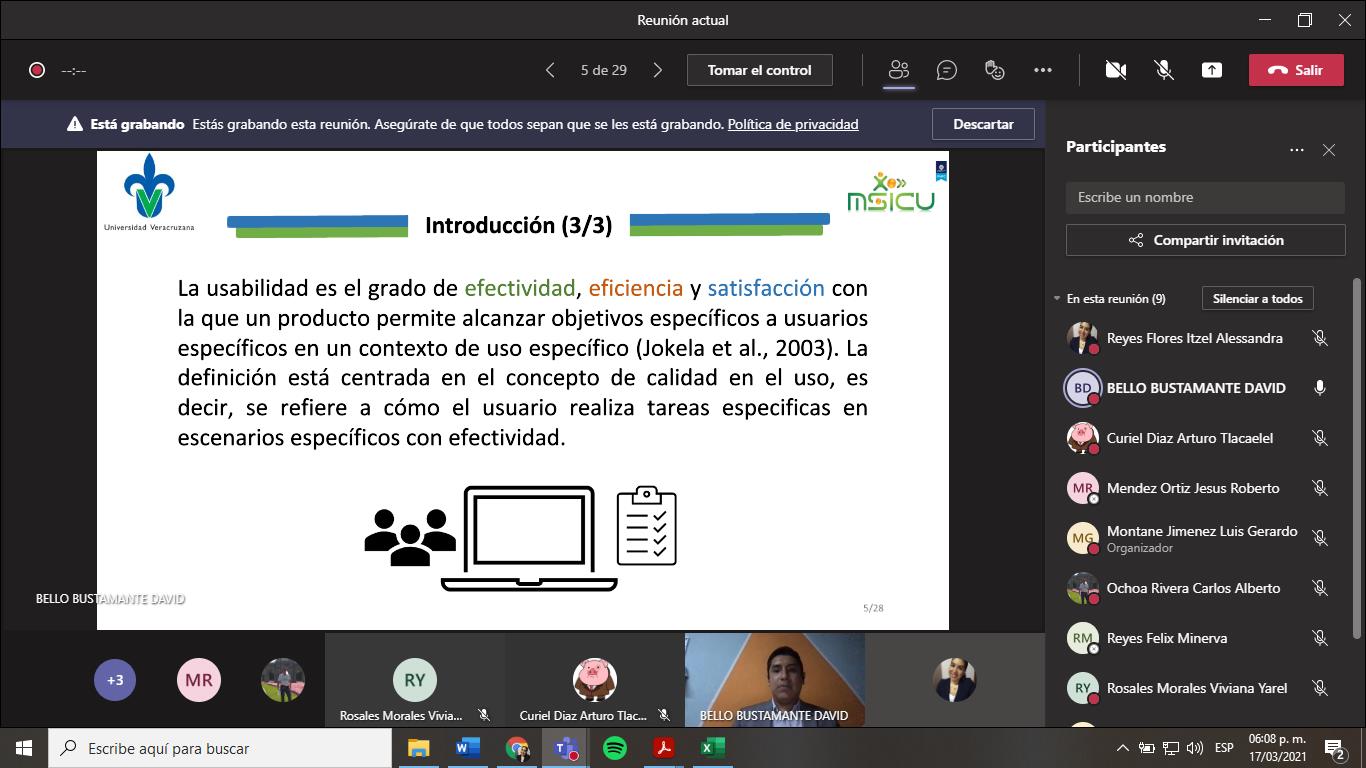Close the Participantes panel
This screenshot has height=768, width=1366.
1329,150
